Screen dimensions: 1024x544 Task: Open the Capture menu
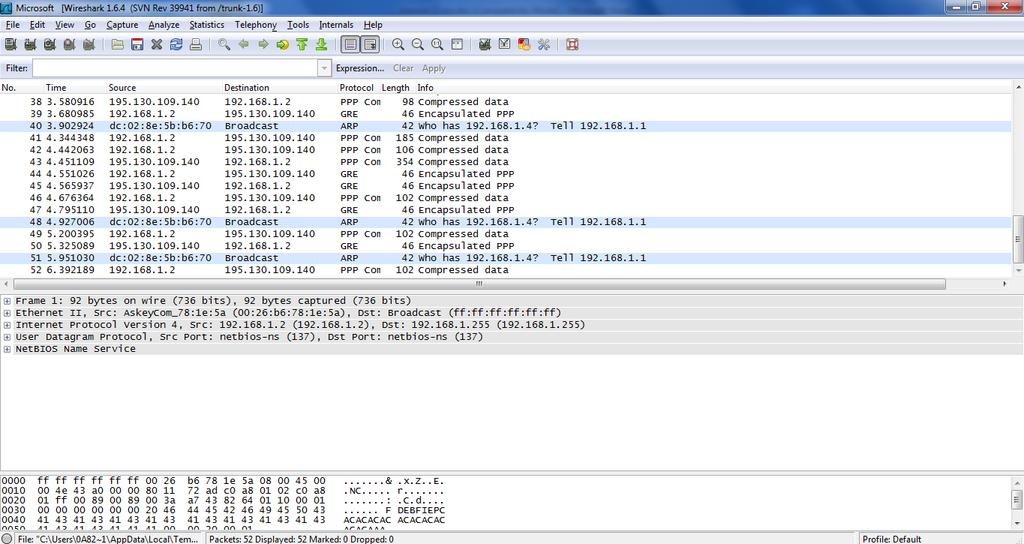pos(122,25)
